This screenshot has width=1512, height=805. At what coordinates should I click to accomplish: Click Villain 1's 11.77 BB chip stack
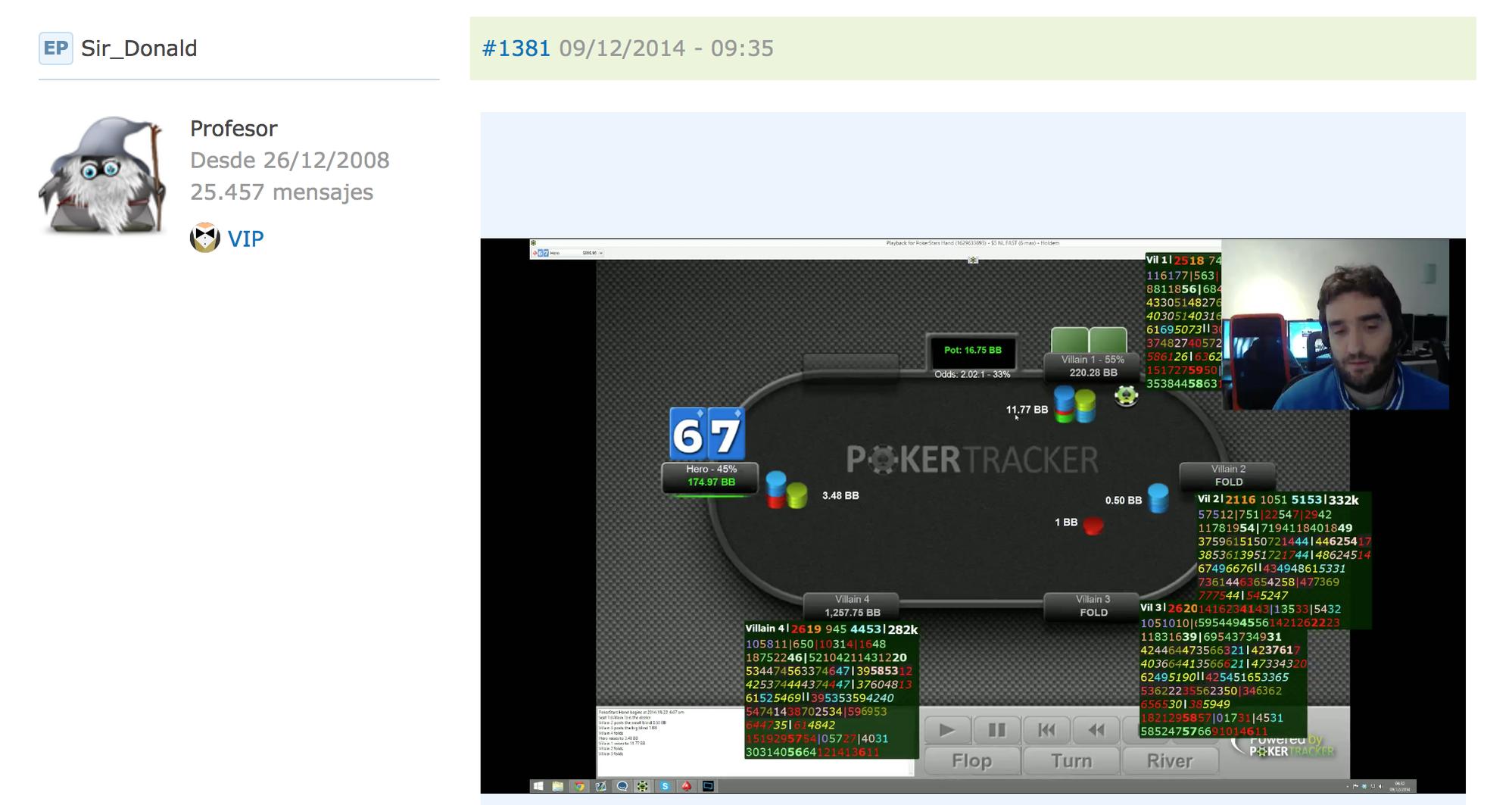pyautogui.click(x=1074, y=404)
